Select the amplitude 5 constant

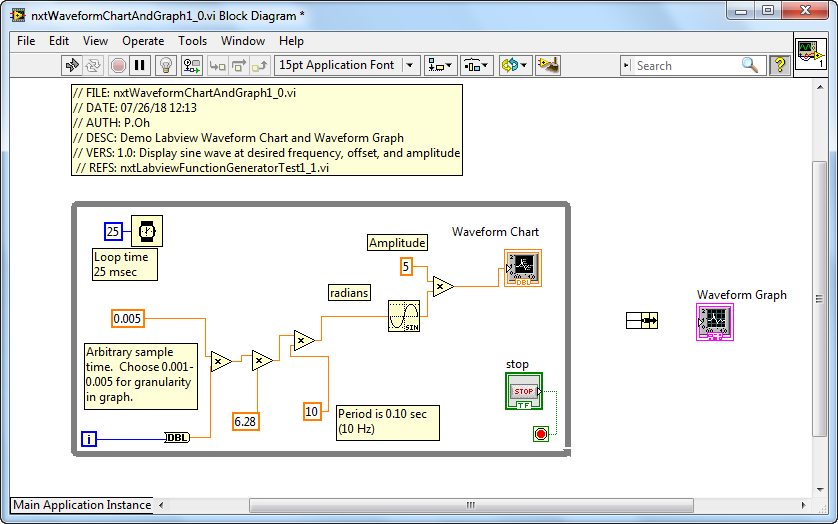[x=406, y=266]
